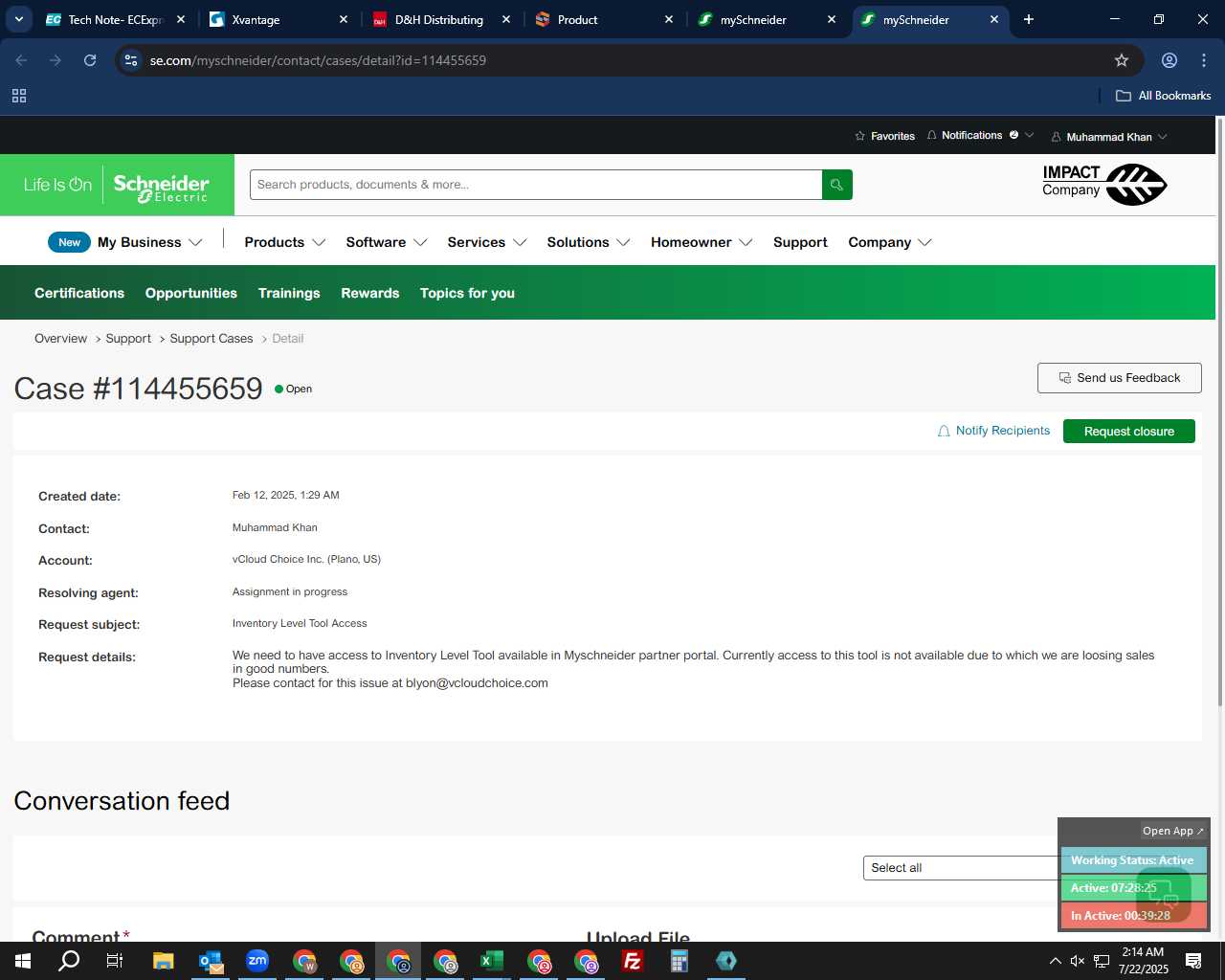Open the Chrome profile avatar
The width and height of the screenshot is (1225, 980).
pyautogui.click(x=1169, y=60)
